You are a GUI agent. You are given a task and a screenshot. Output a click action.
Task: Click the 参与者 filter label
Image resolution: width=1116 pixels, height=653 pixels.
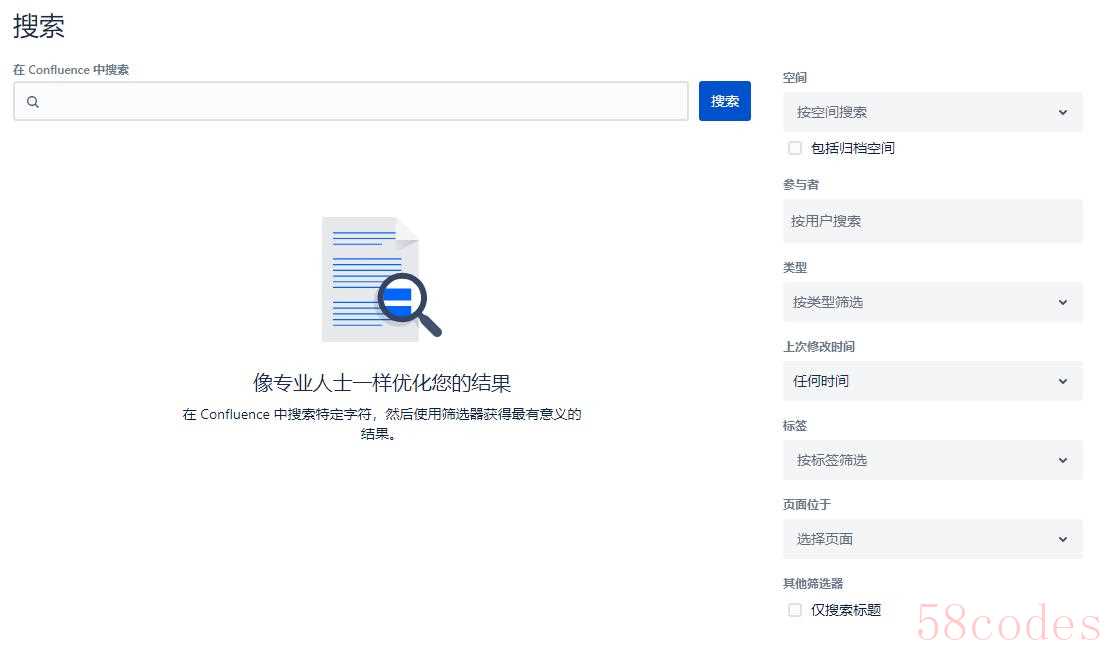[x=801, y=184]
